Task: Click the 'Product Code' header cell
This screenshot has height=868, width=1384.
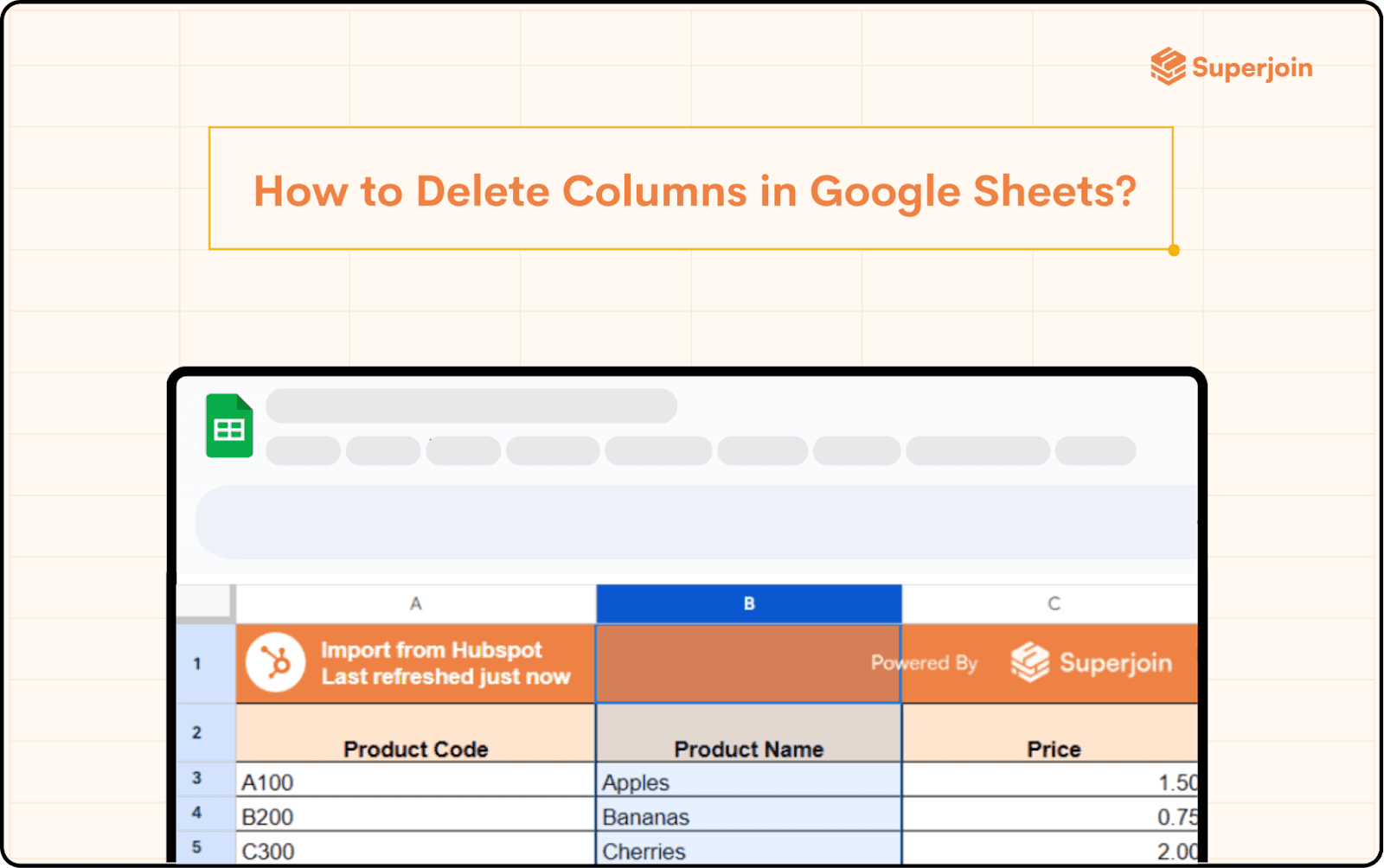Action: pyautogui.click(x=415, y=732)
